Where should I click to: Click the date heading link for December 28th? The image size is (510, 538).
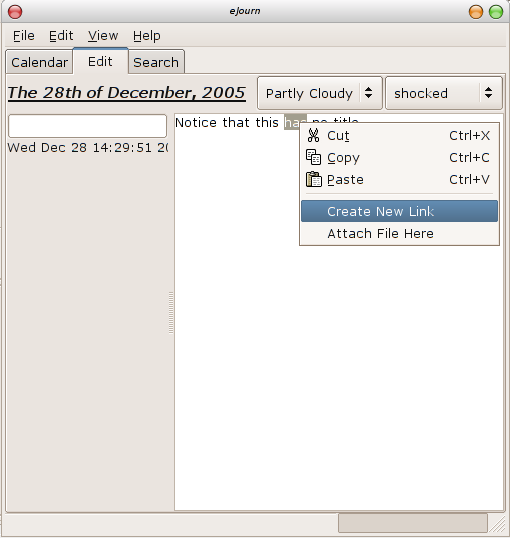[127, 93]
